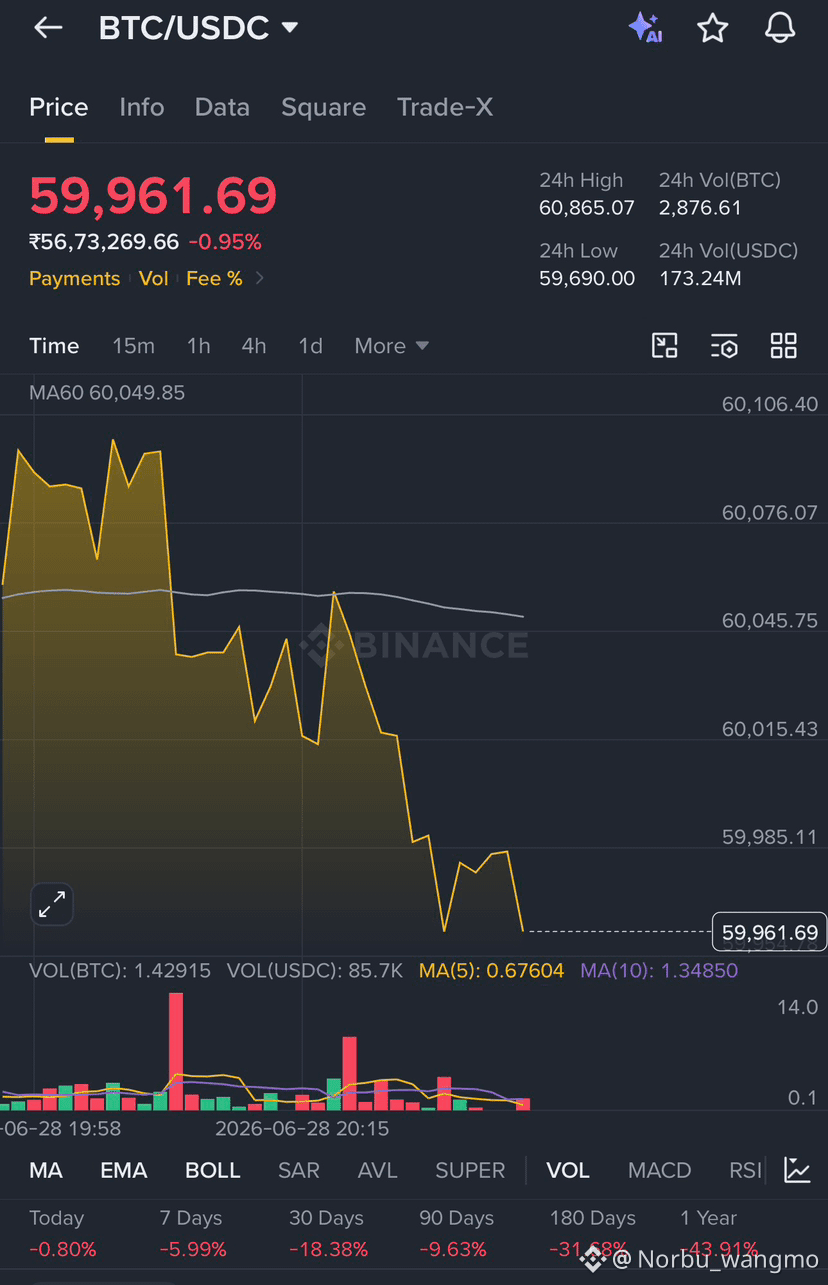The width and height of the screenshot is (828, 1285).
Task: Expand the More timeframe dropdown
Action: pyautogui.click(x=391, y=346)
